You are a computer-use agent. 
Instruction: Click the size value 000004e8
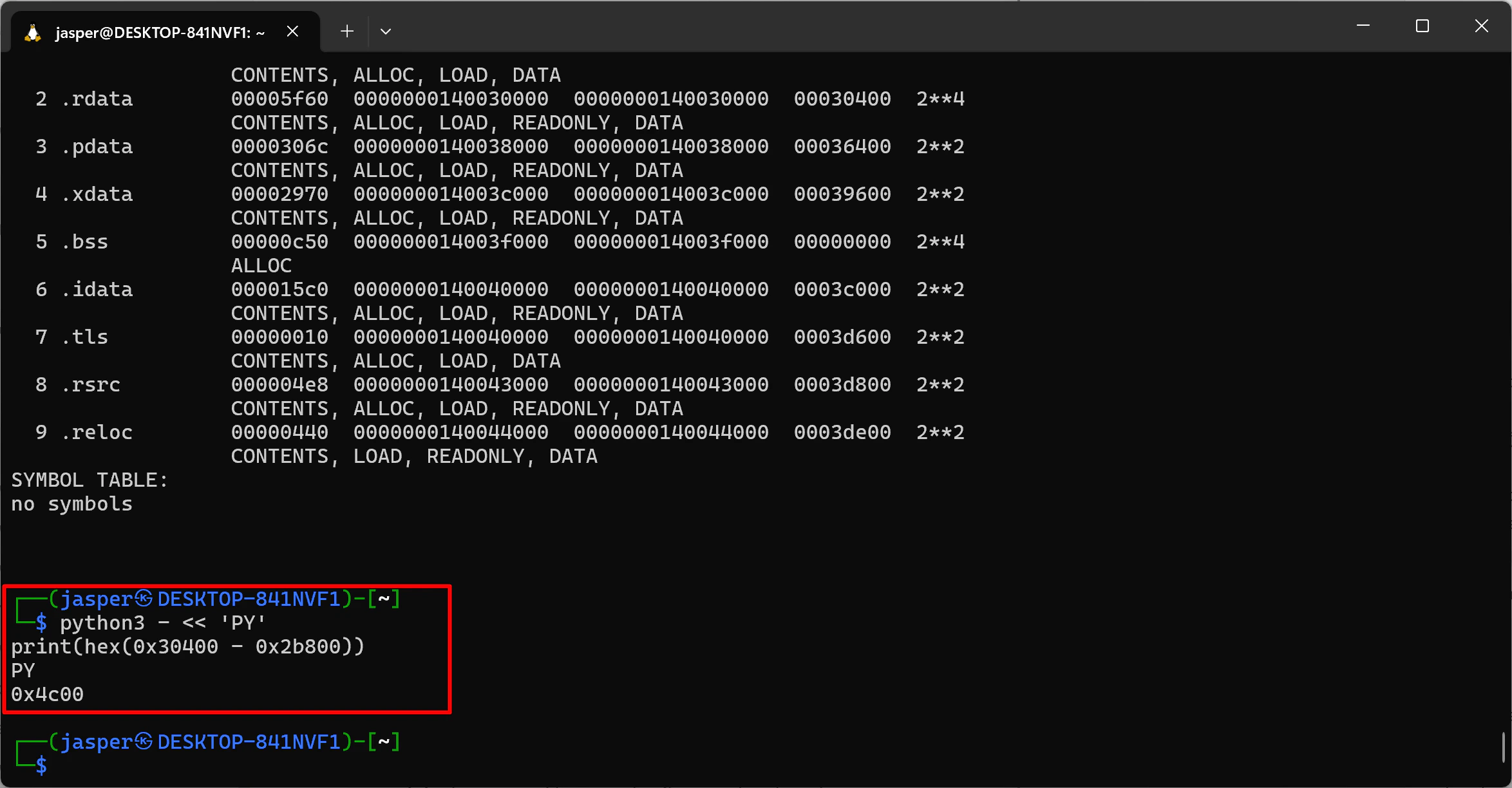[280, 385]
